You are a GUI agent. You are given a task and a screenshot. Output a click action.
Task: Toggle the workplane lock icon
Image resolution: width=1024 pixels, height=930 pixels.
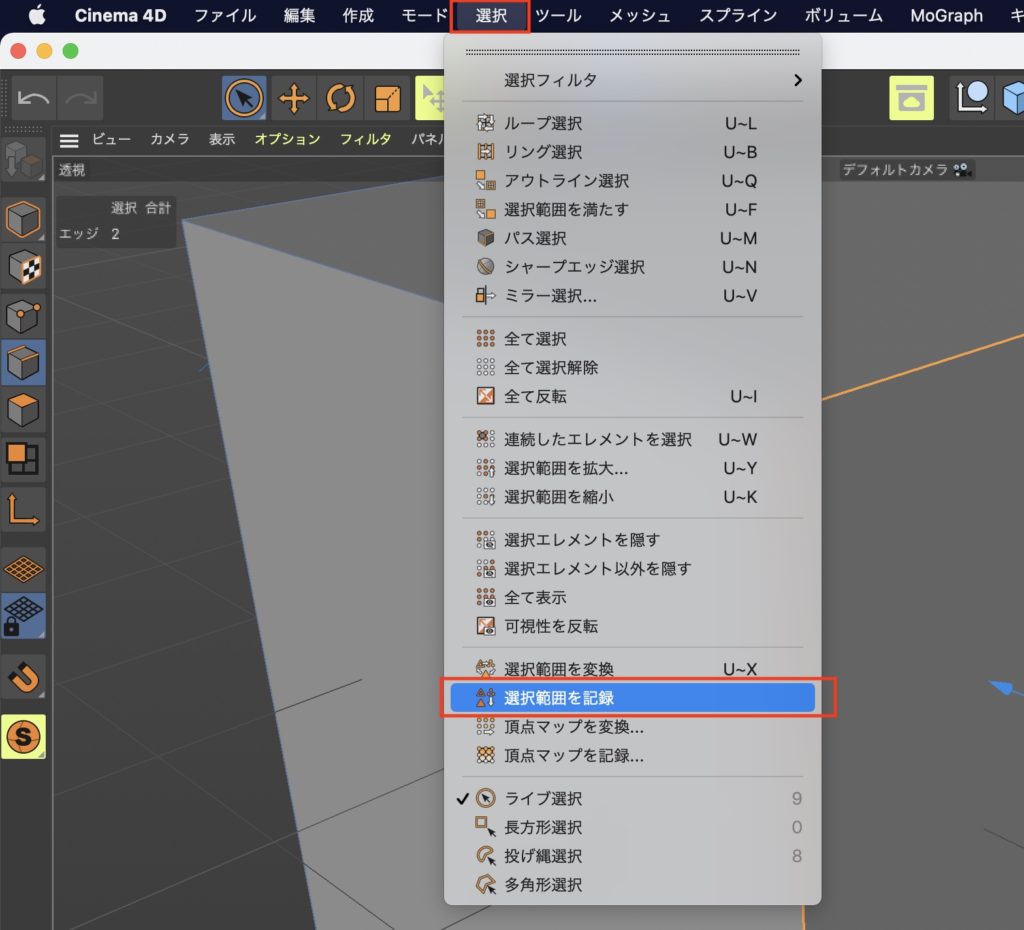[x=26, y=616]
